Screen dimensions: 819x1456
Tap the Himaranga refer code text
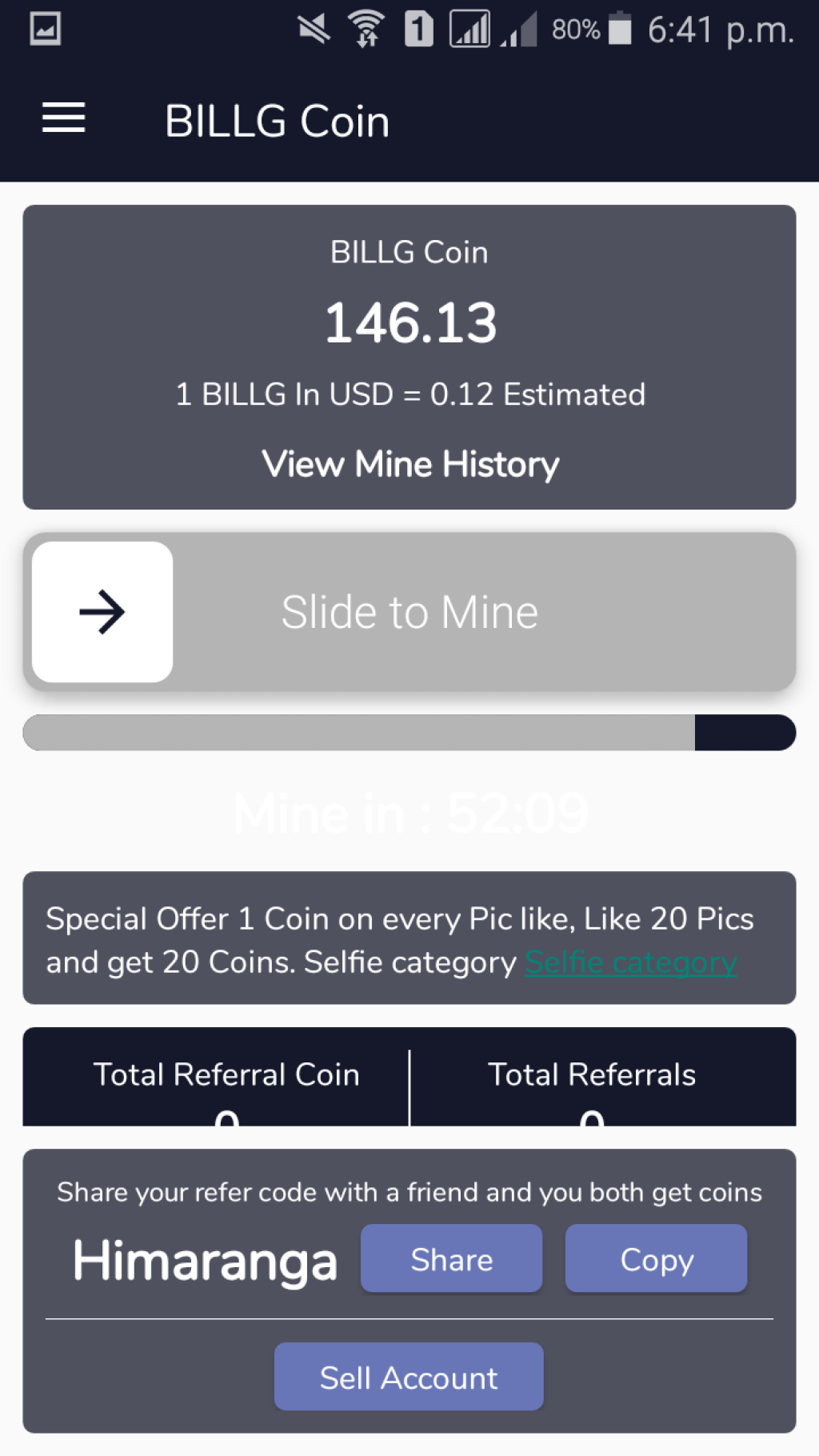pyautogui.click(x=205, y=1262)
